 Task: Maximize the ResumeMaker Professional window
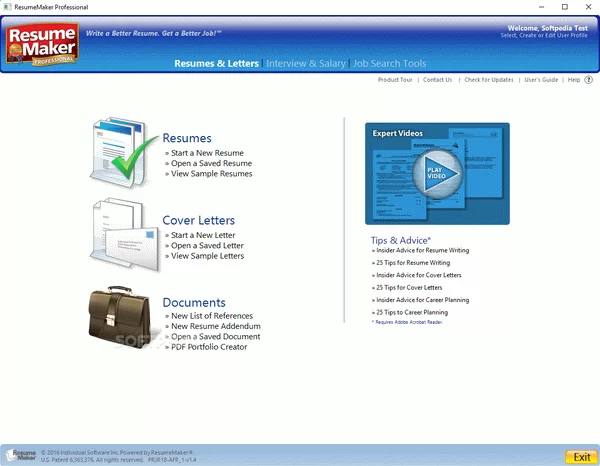[x=565, y=7]
